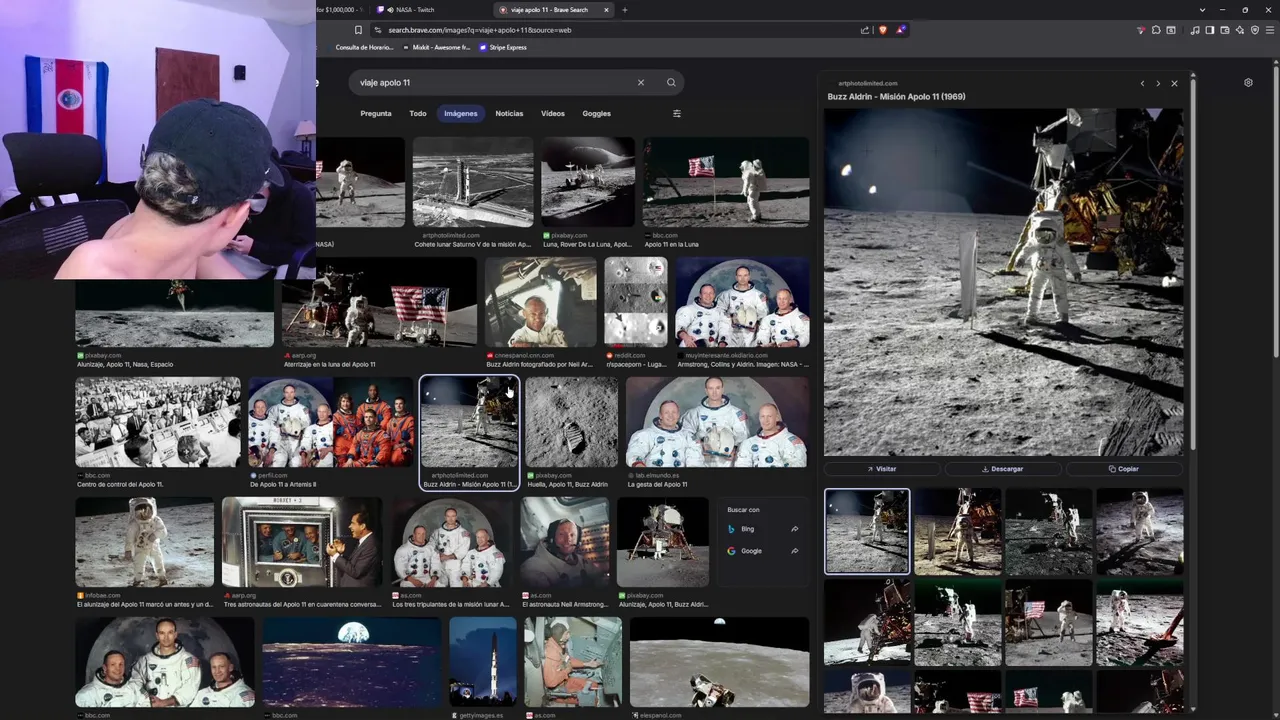Screen dimensions: 1280x720
Task: Open a new browser tab
Action: (625, 10)
